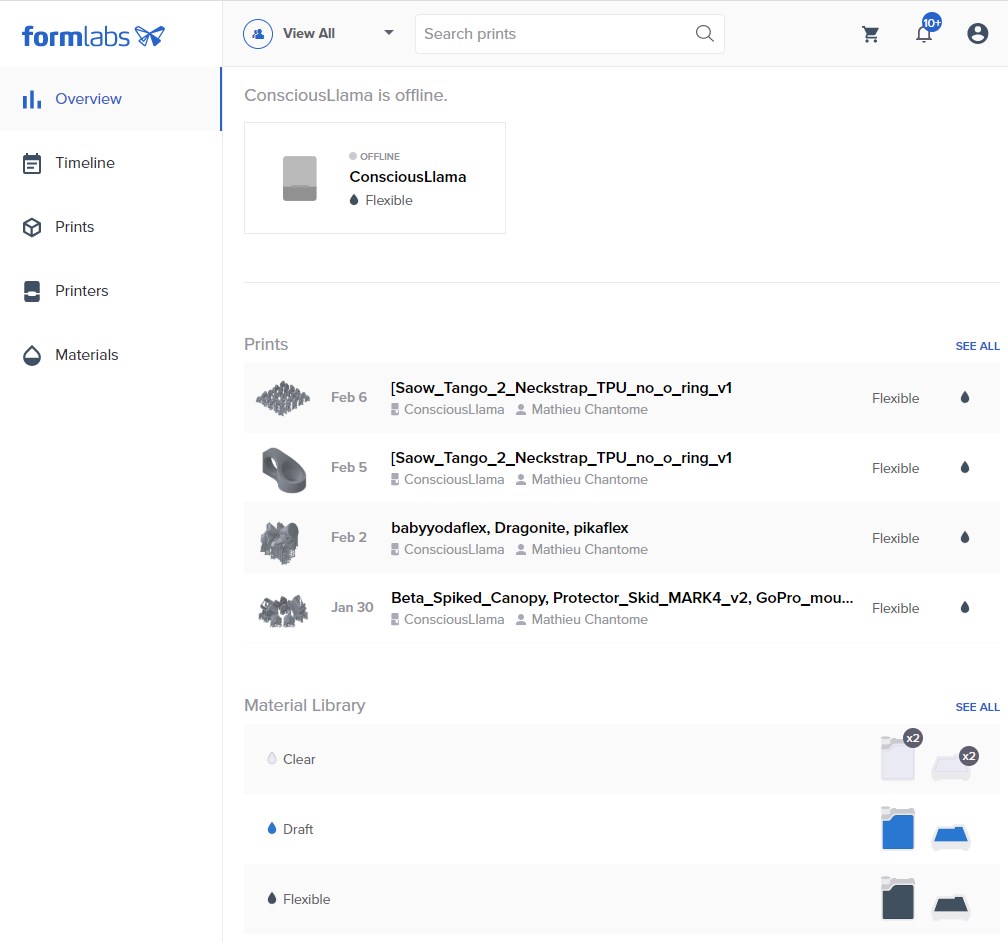Click the Jan 30 date
The width and height of the screenshot is (1008, 942).
pyautogui.click(x=352, y=608)
